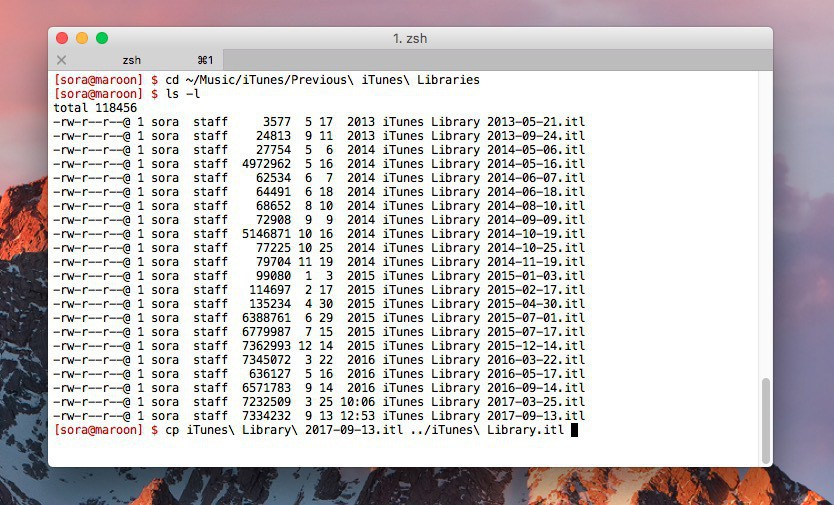Click the '1. zsh' window title
The width and height of the screenshot is (834, 505).
click(x=410, y=38)
